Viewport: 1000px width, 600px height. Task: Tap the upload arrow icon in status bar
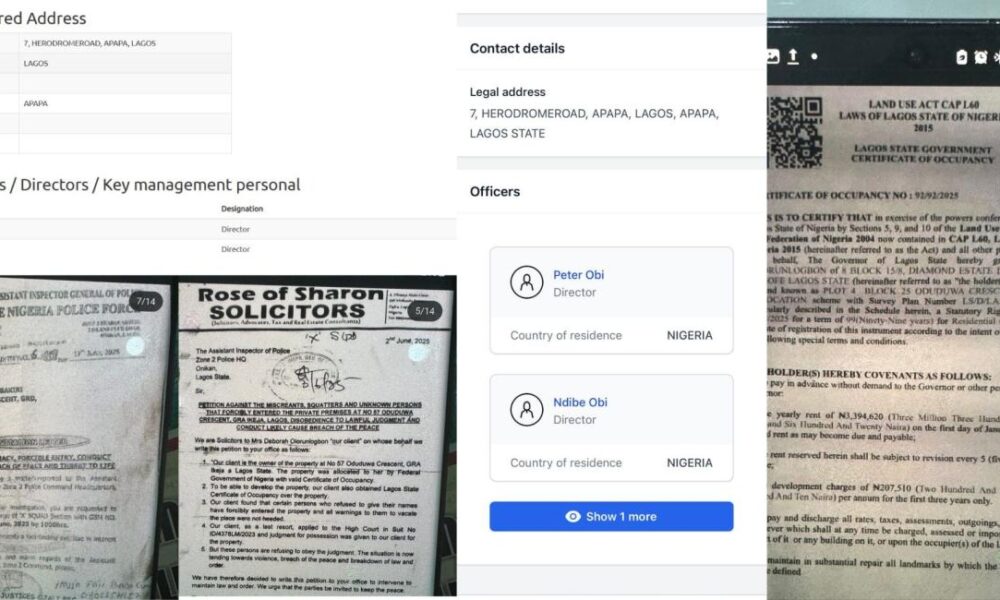[793, 56]
